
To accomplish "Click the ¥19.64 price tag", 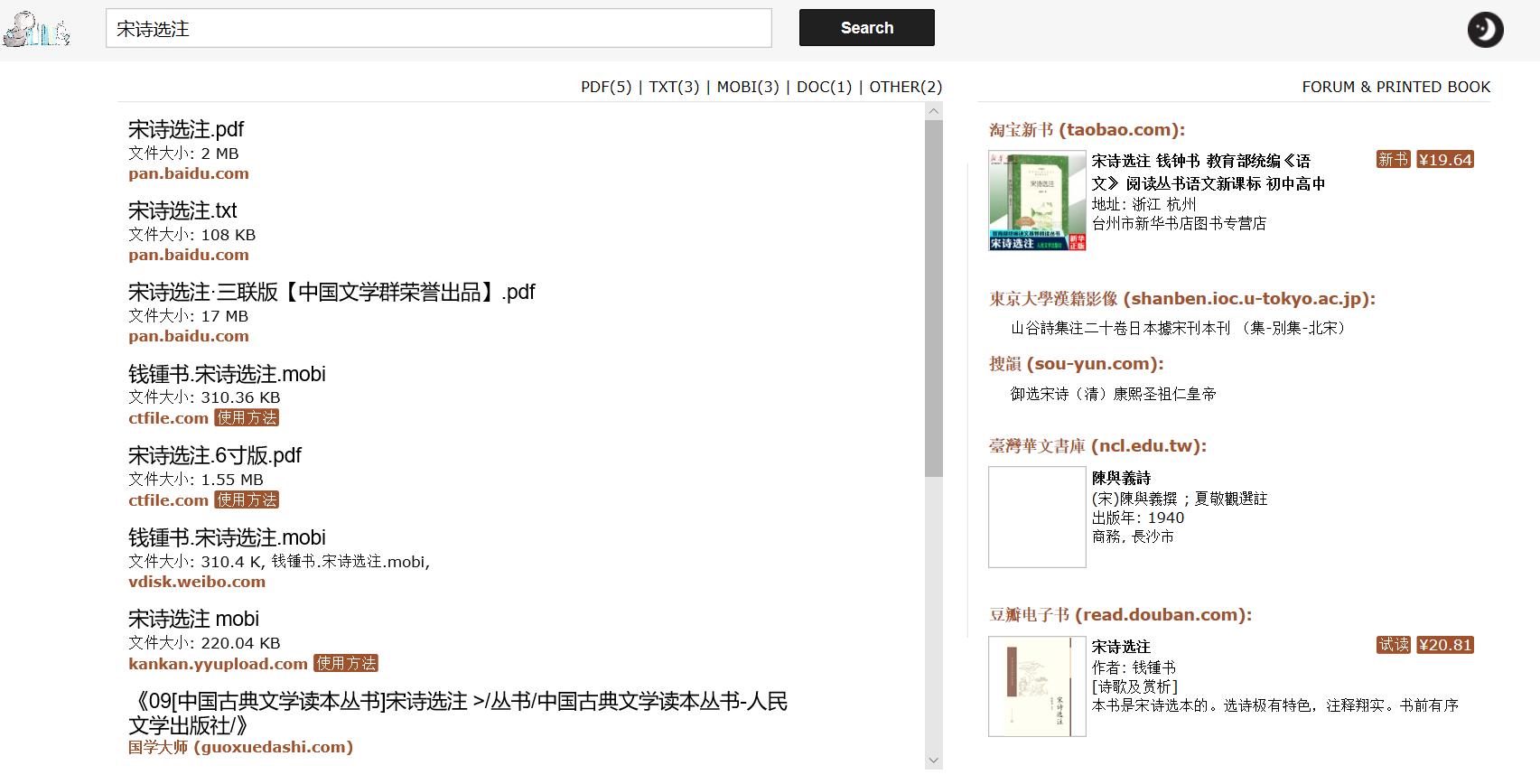I will [1445, 160].
